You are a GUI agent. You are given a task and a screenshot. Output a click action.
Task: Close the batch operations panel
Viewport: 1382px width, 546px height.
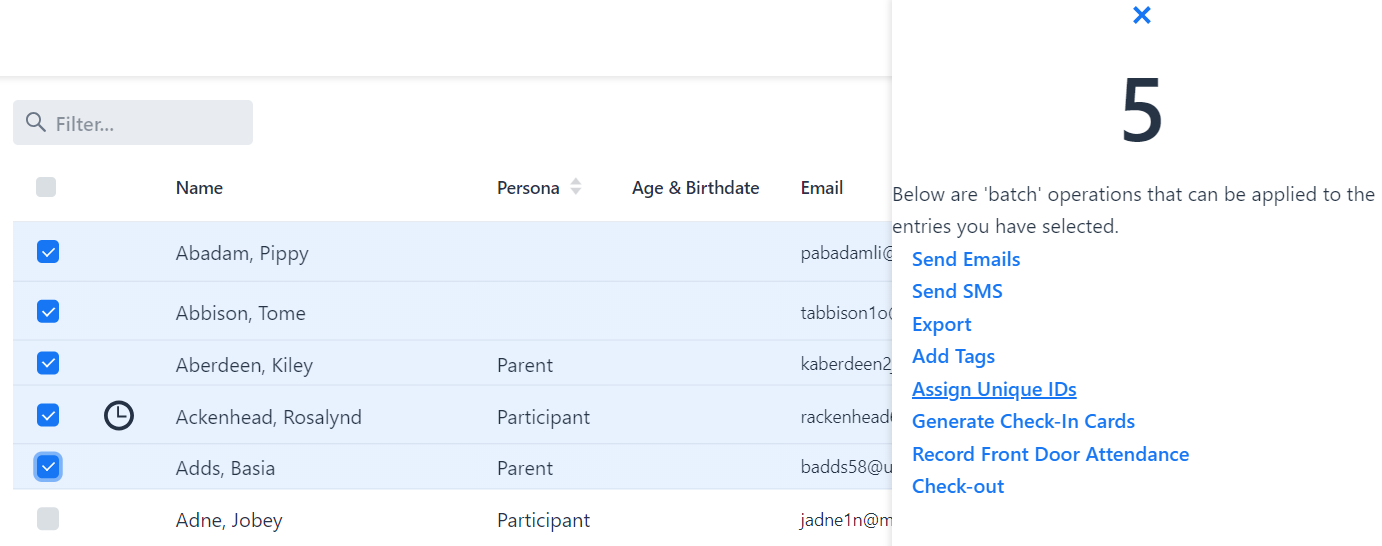coord(1141,15)
